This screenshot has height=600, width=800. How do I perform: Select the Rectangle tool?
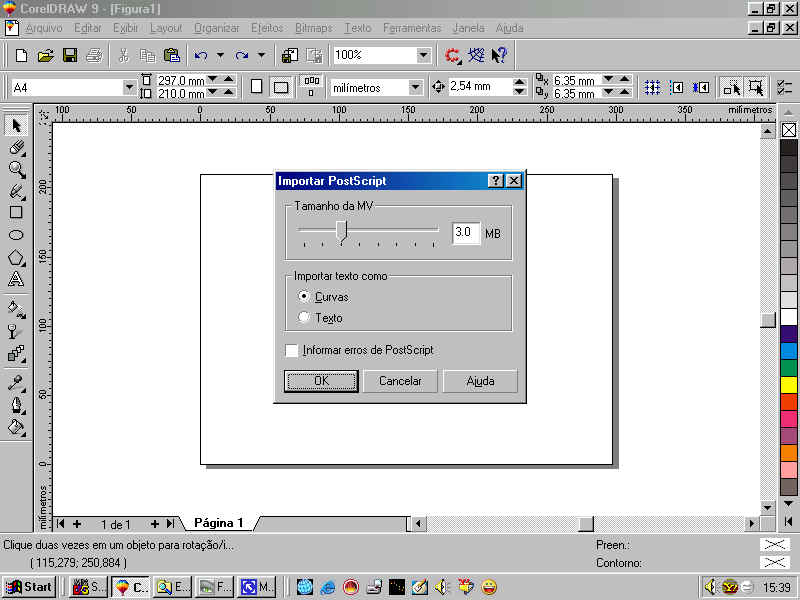coord(16,212)
